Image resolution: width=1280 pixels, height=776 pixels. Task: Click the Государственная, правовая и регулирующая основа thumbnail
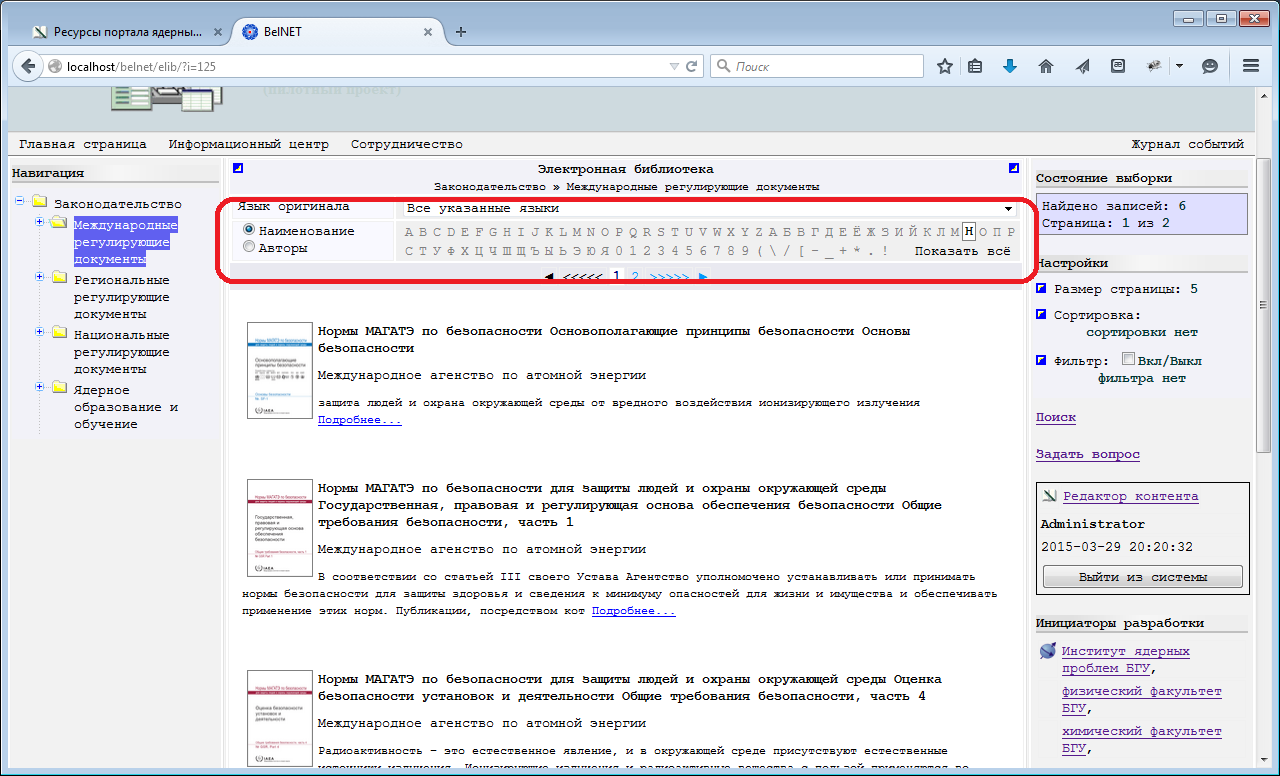pyautogui.click(x=279, y=527)
